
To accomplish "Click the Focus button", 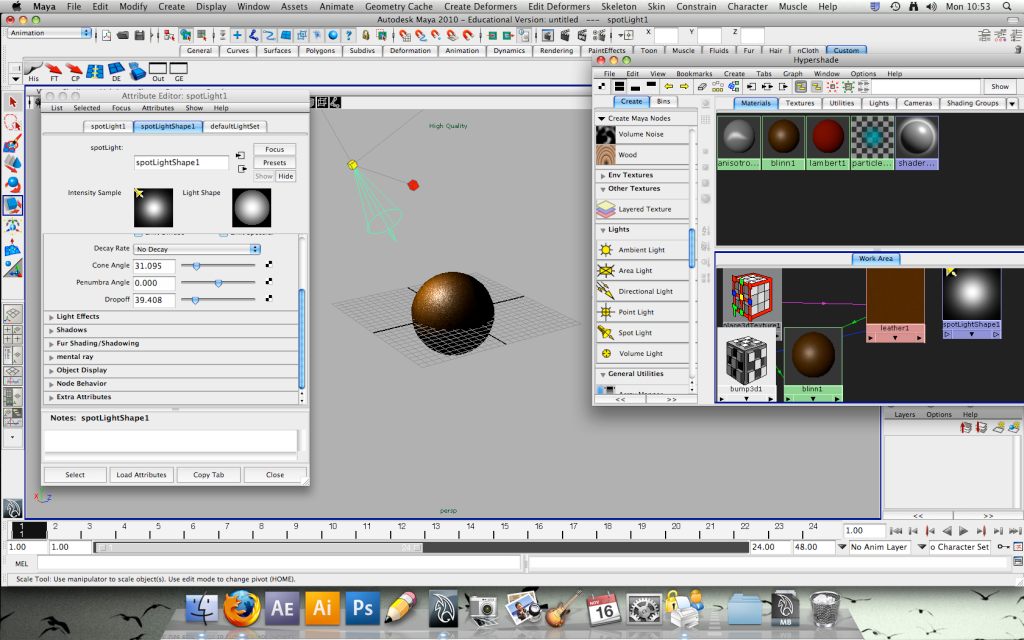I will (274, 150).
